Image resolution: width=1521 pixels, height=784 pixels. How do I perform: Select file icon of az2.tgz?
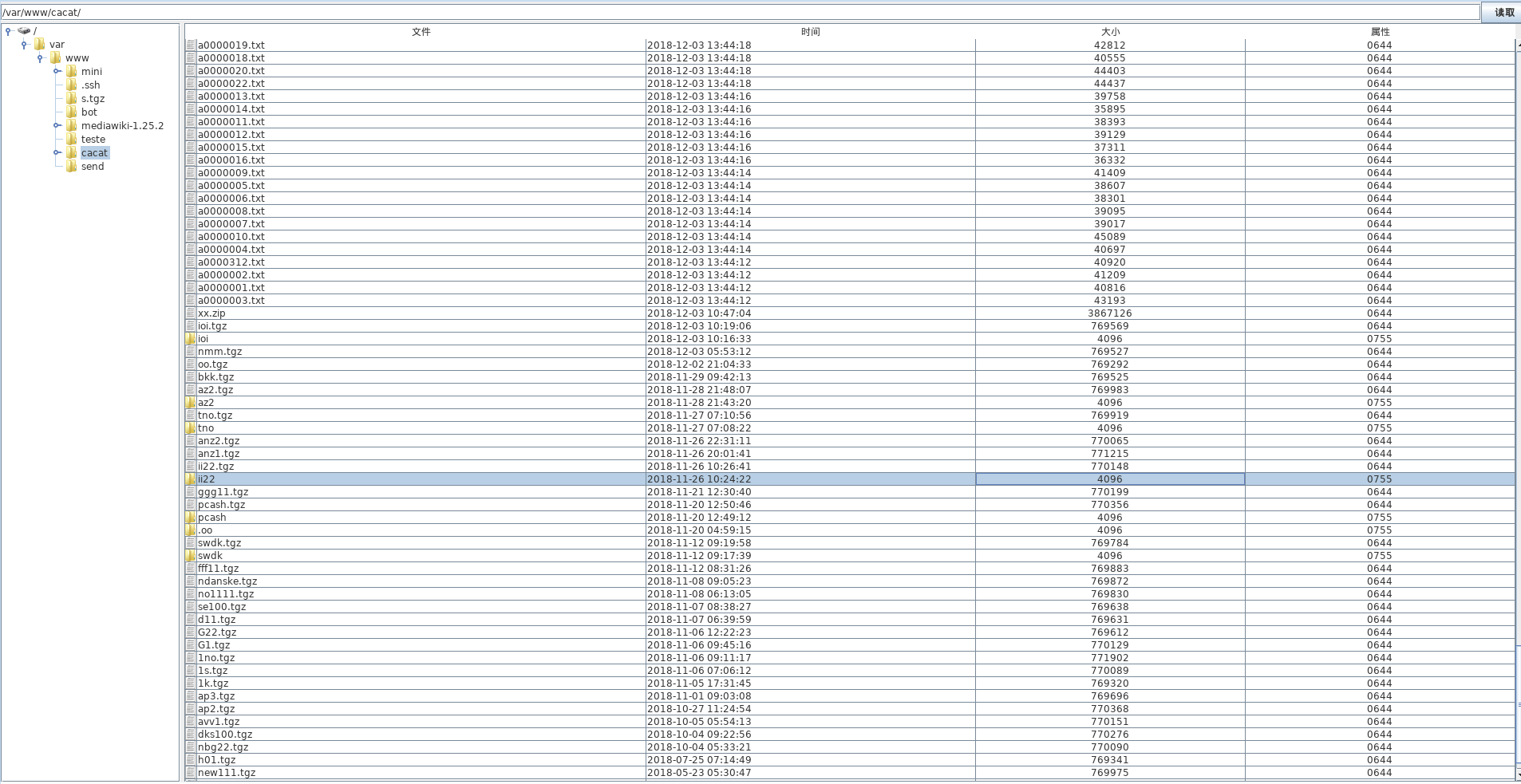click(x=191, y=390)
